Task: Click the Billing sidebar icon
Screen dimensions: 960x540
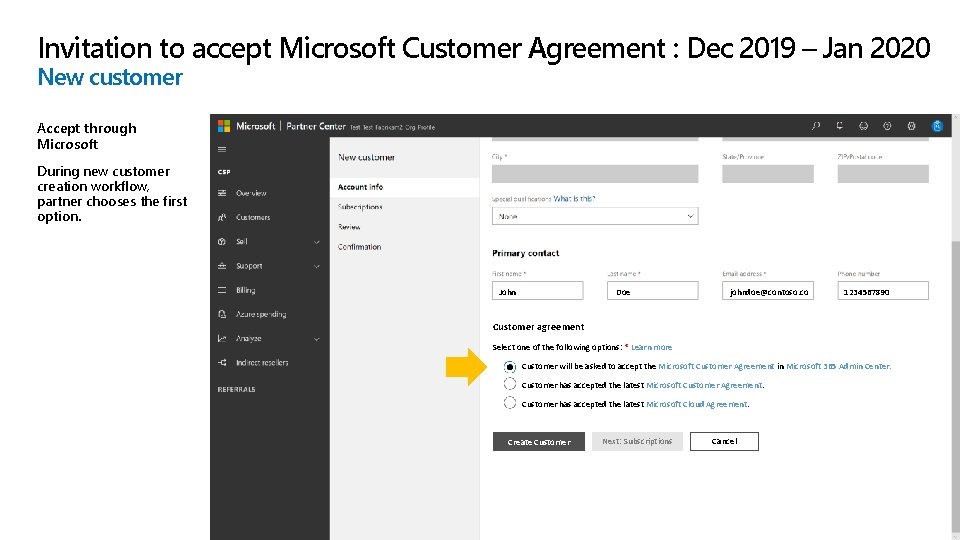Action: (x=222, y=290)
